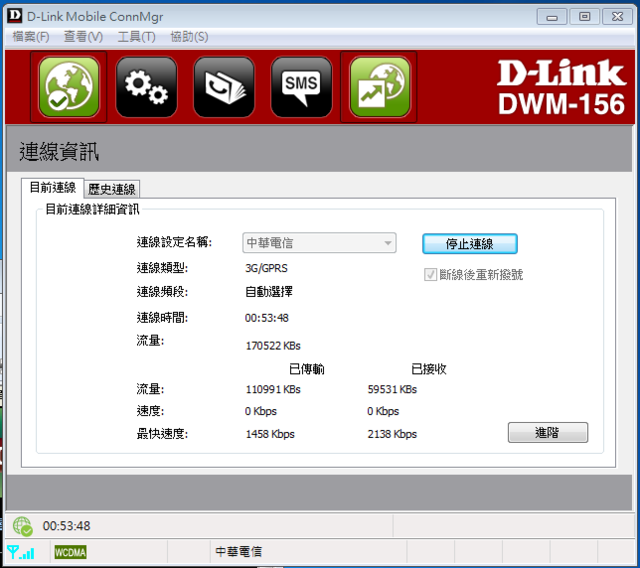The image size is (640, 568).
Task: Click the 連線設定名稱 label
Action: pos(174,242)
